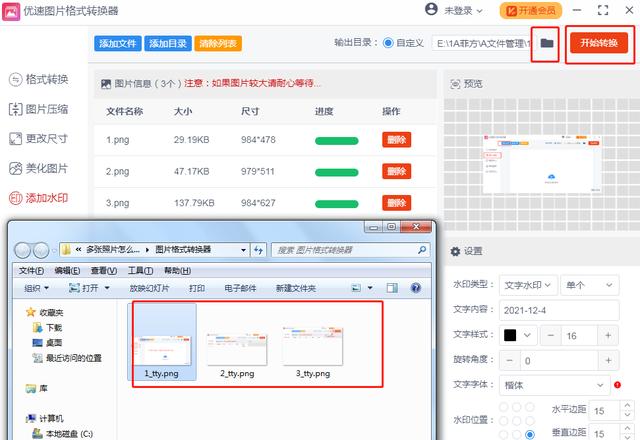
Task: Open 工具(T) menu in Explorer
Action: [x=140, y=271]
